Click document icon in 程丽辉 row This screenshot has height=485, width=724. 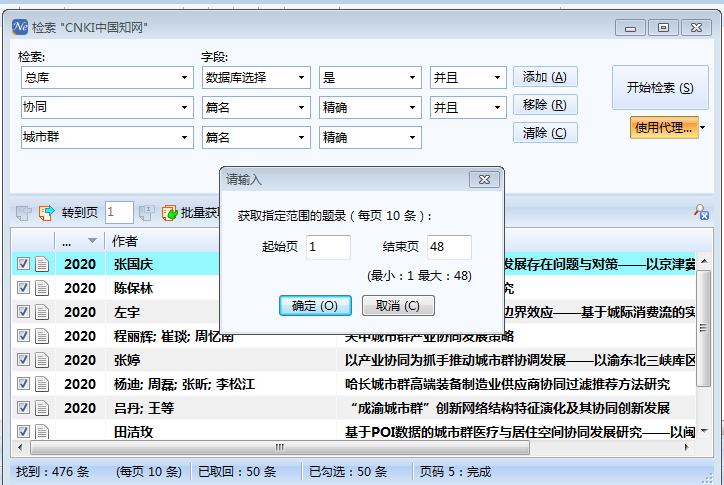(x=42, y=336)
